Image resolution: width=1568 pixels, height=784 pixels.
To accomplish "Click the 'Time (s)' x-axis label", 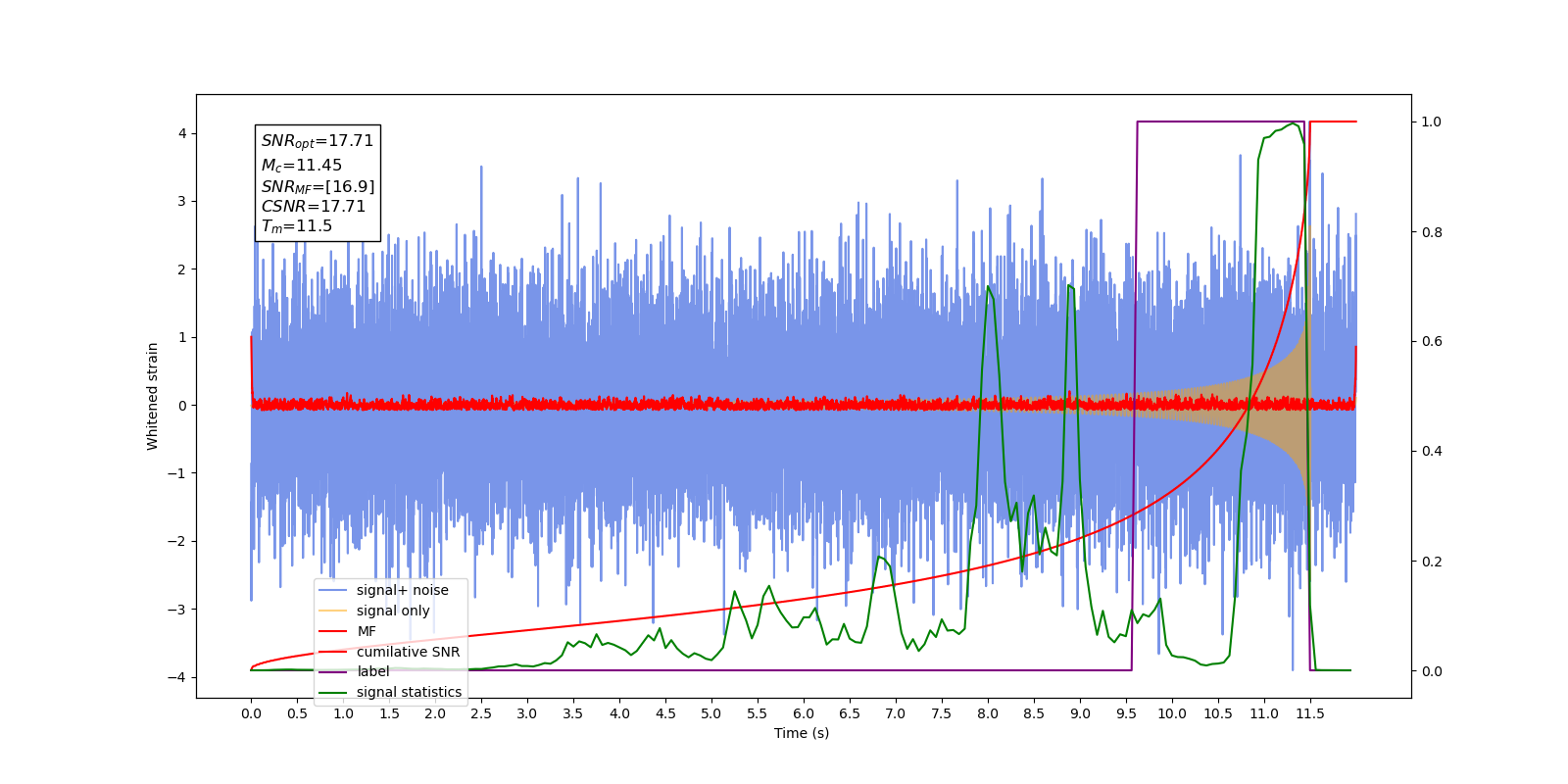I will click(x=802, y=733).
